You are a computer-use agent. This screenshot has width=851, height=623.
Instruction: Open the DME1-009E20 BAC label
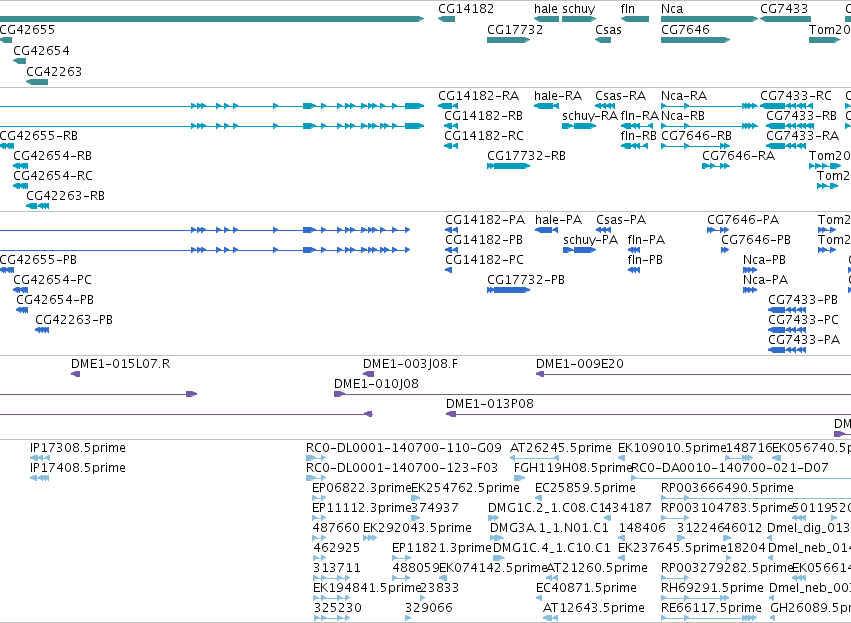pyautogui.click(x=580, y=364)
